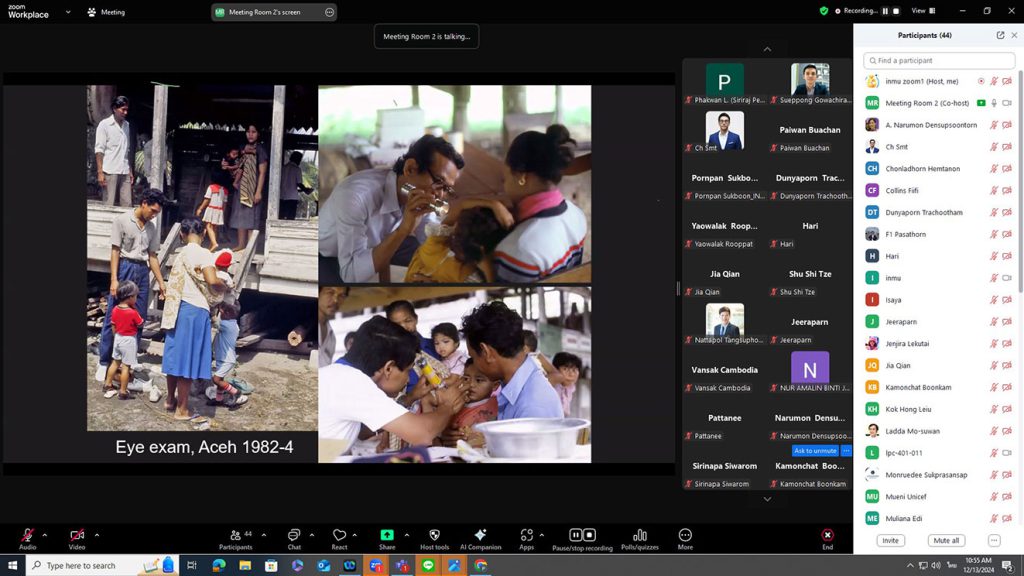
Task: Pop out the Participants panel
Action: [x=1000, y=35]
